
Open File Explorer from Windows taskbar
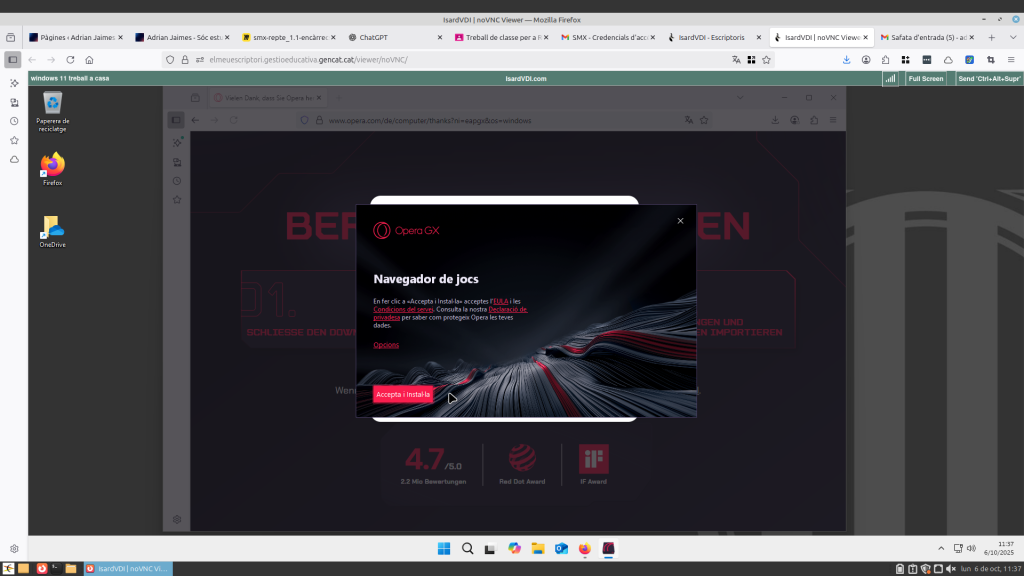pyautogui.click(x=538, y=548)
